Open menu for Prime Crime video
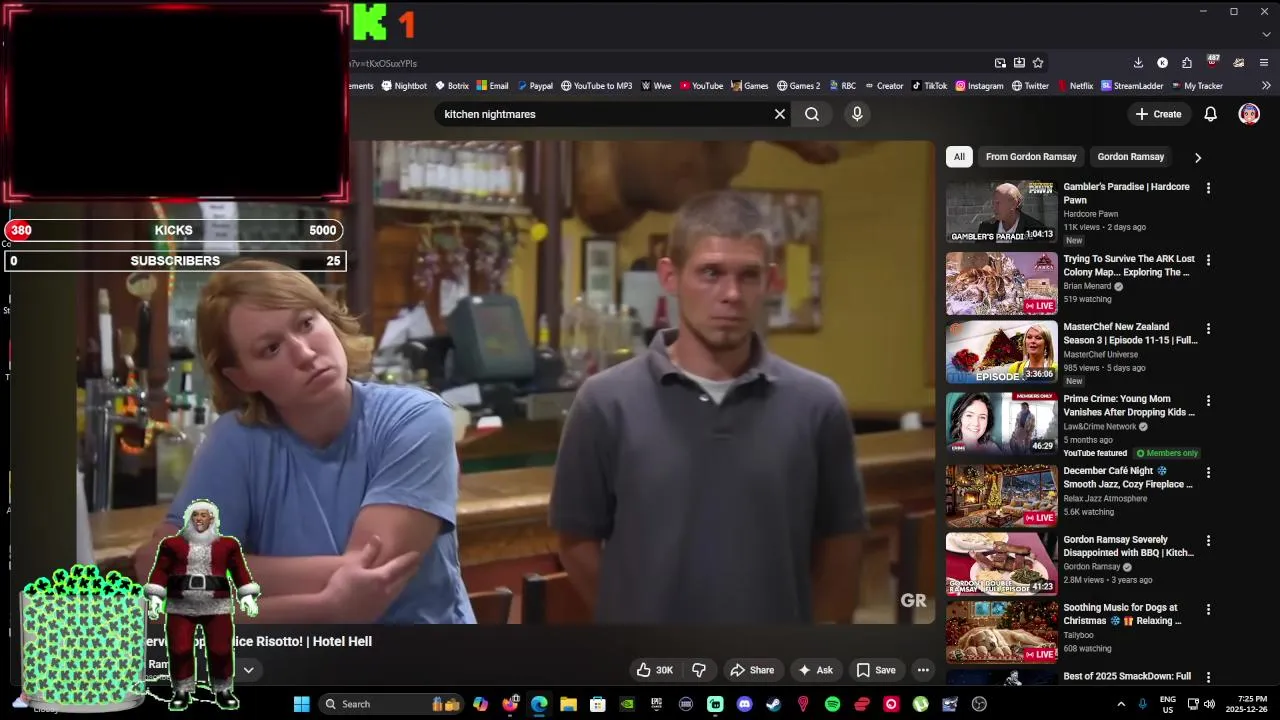This screenshot has height=720, width=1280. pyautogui.click(x=1208, y=400)
